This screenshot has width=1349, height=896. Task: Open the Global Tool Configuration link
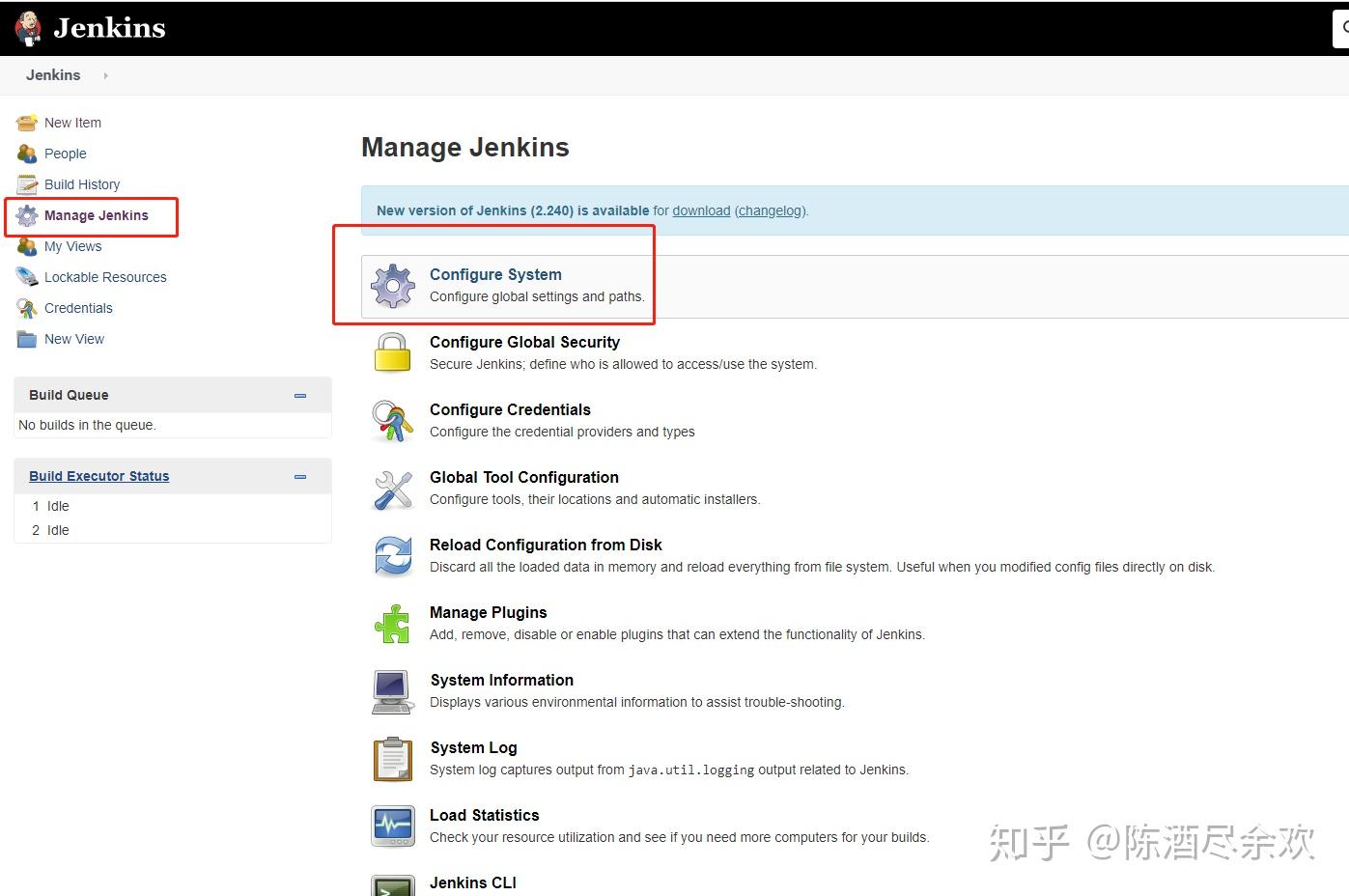(x=524, y=477)
